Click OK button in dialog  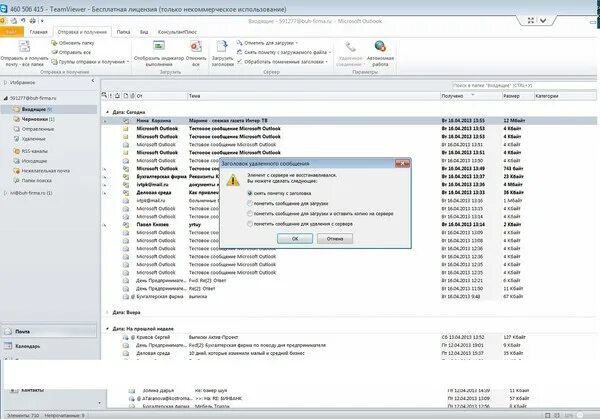295,238
